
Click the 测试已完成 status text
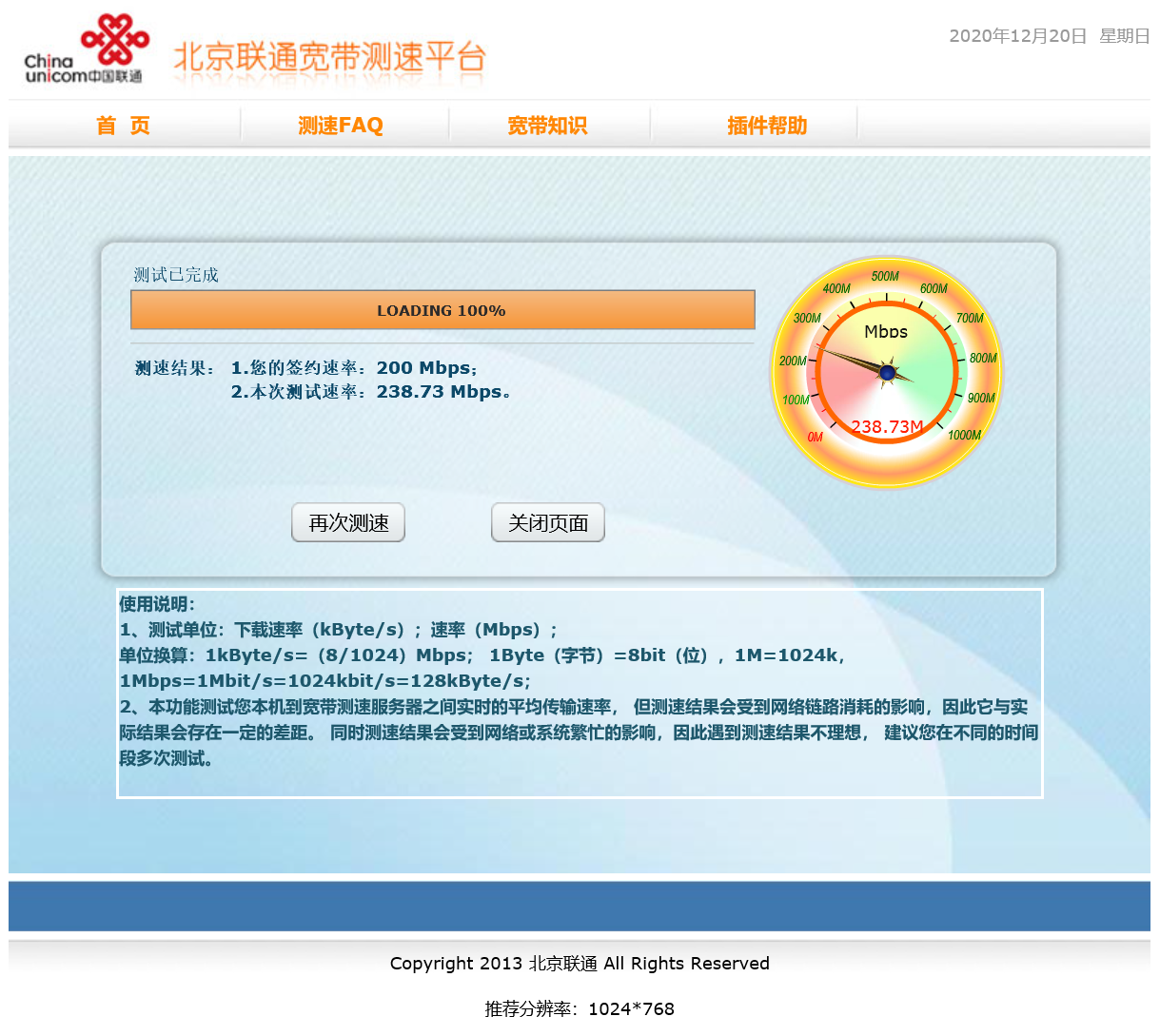pyautogui.click(x=176, y=275)
